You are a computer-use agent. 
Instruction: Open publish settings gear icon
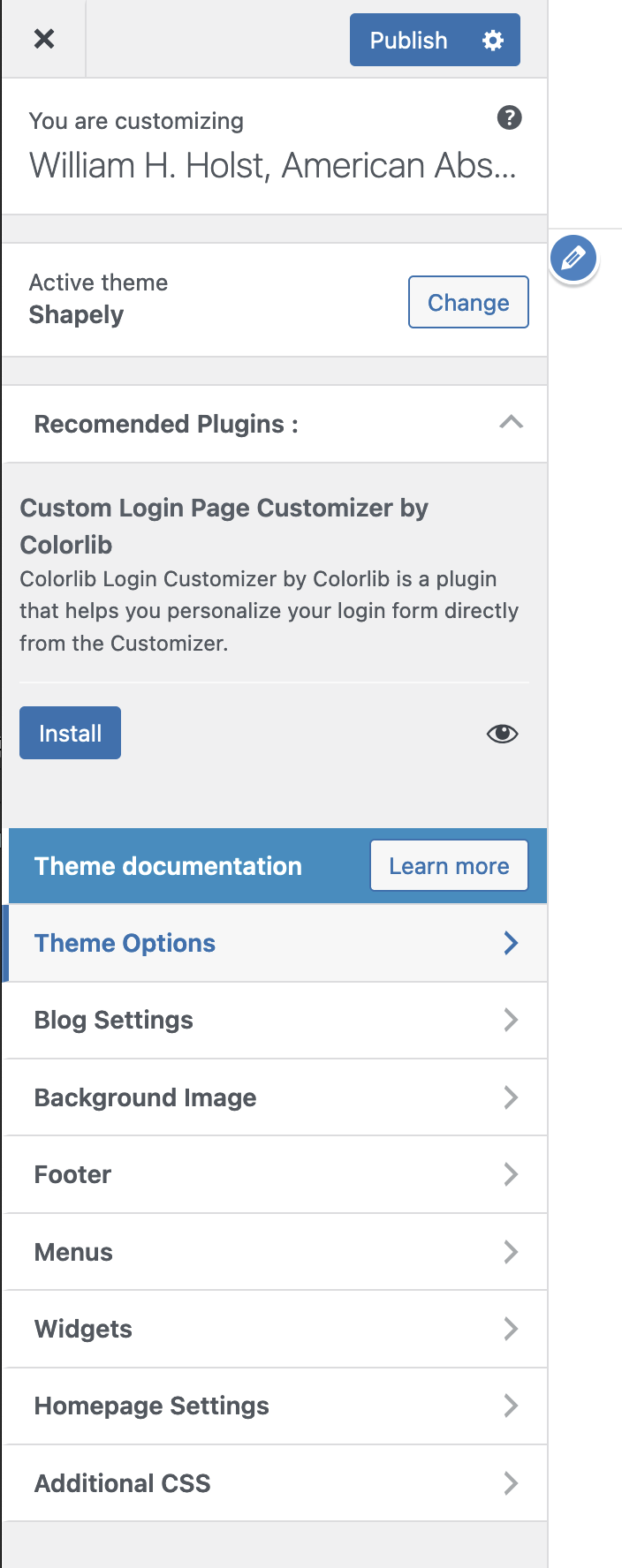click(493, 40)
